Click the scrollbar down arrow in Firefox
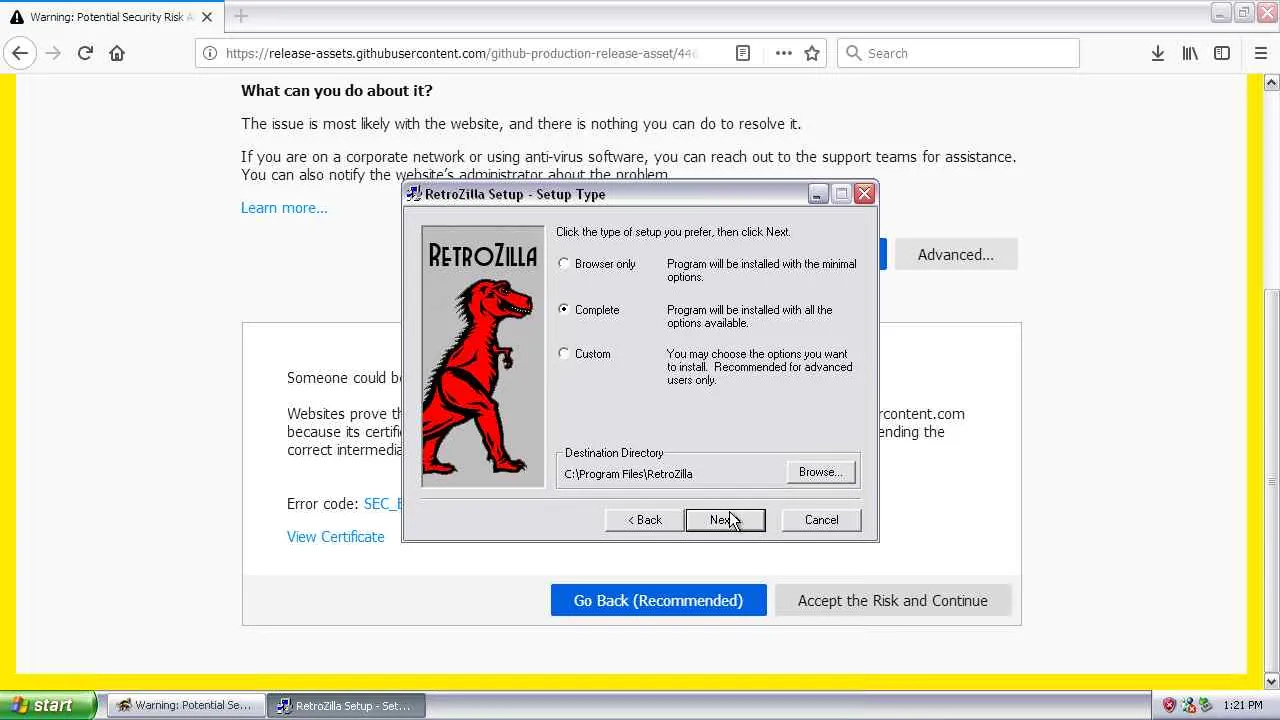The image size is (1280, 720). coord(1271,682)
